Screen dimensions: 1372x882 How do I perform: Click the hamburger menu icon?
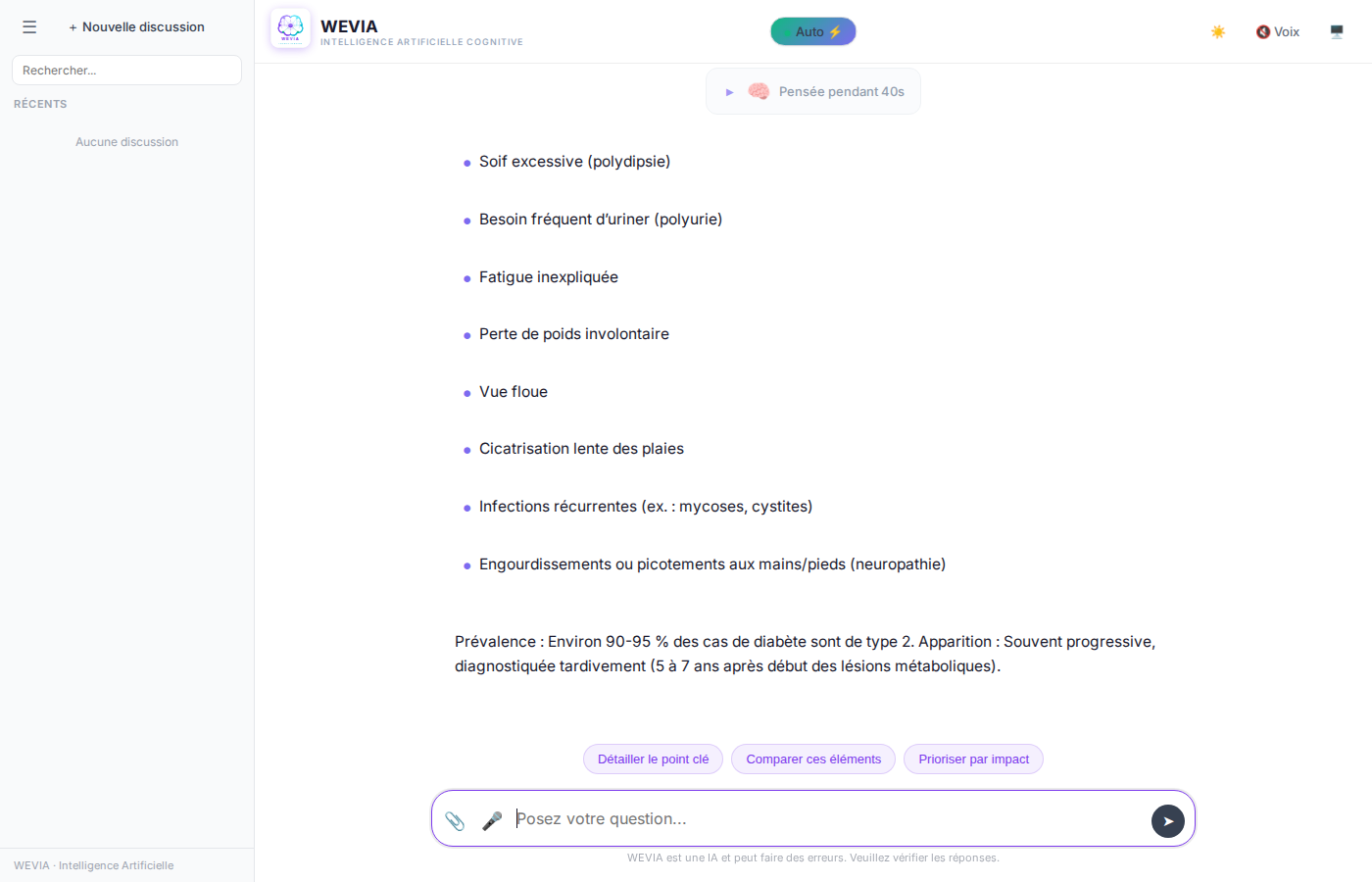pos(29,27)
